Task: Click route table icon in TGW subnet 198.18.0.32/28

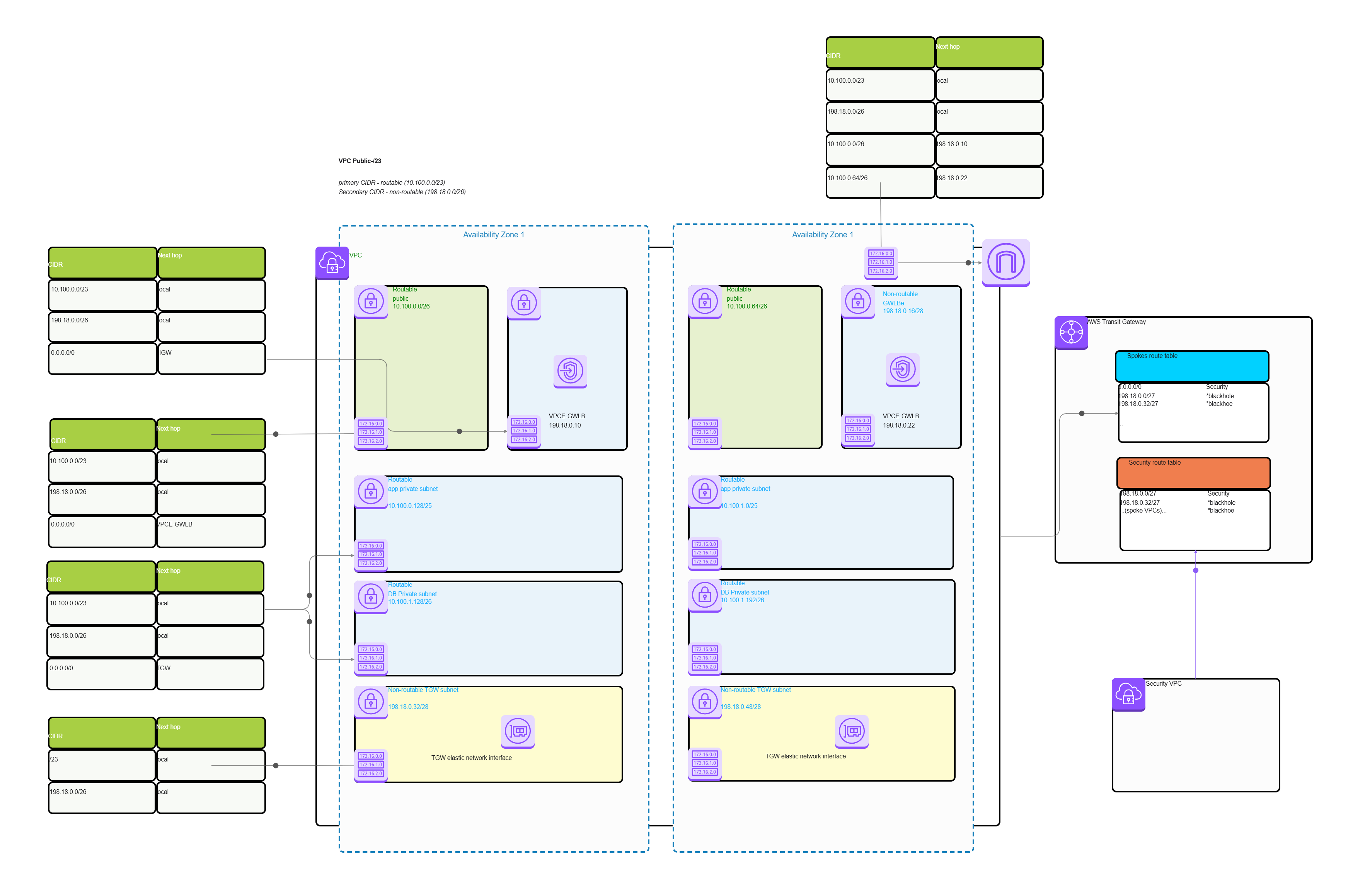Action: (371, 765)
